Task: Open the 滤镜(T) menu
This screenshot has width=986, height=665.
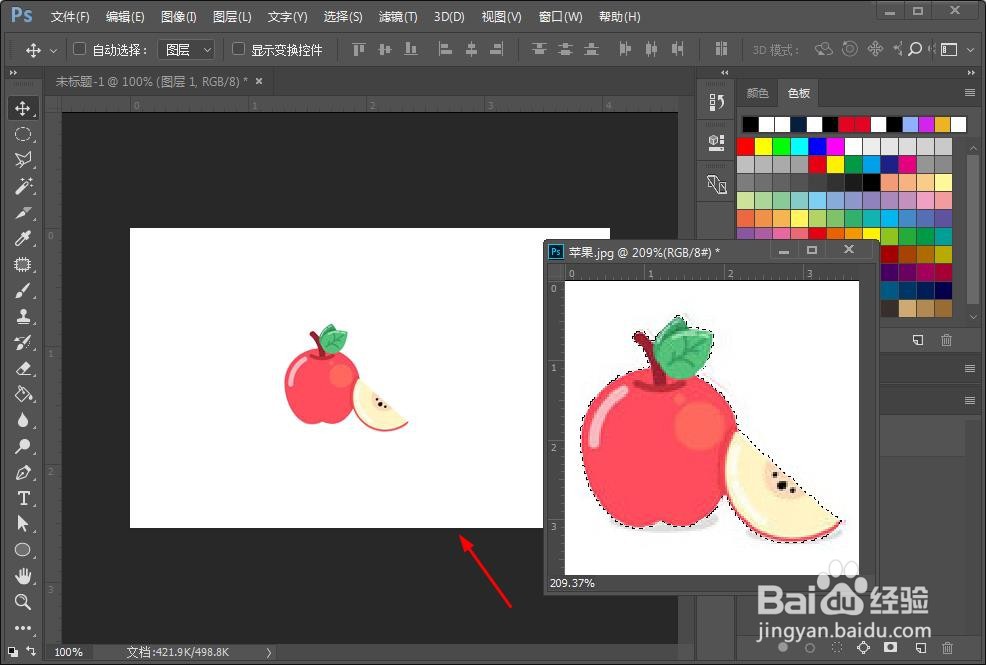Action: click(x=398, y=17)
